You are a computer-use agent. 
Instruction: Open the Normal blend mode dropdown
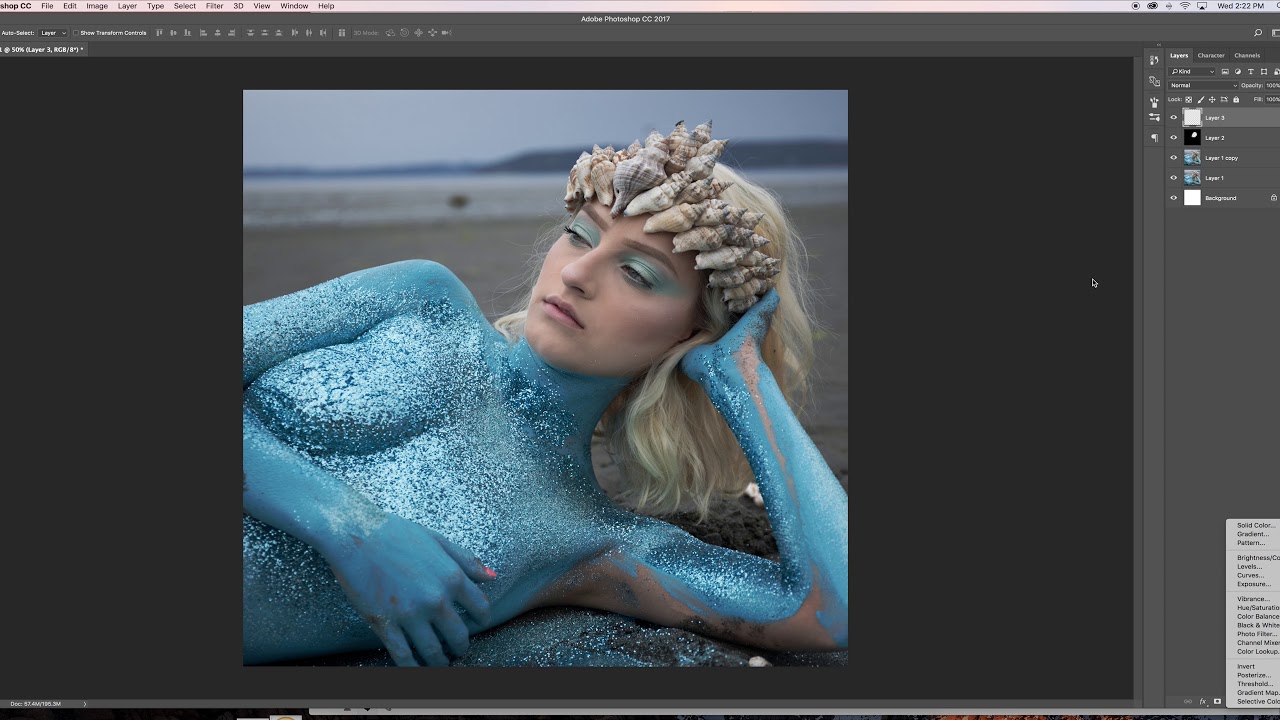pos(1203,85)
